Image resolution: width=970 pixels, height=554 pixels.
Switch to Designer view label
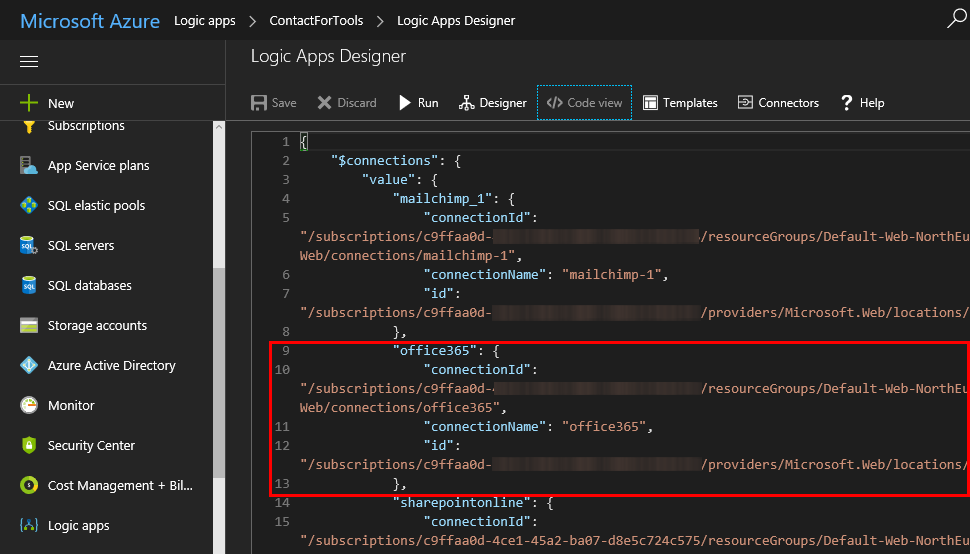pos(503,103)
